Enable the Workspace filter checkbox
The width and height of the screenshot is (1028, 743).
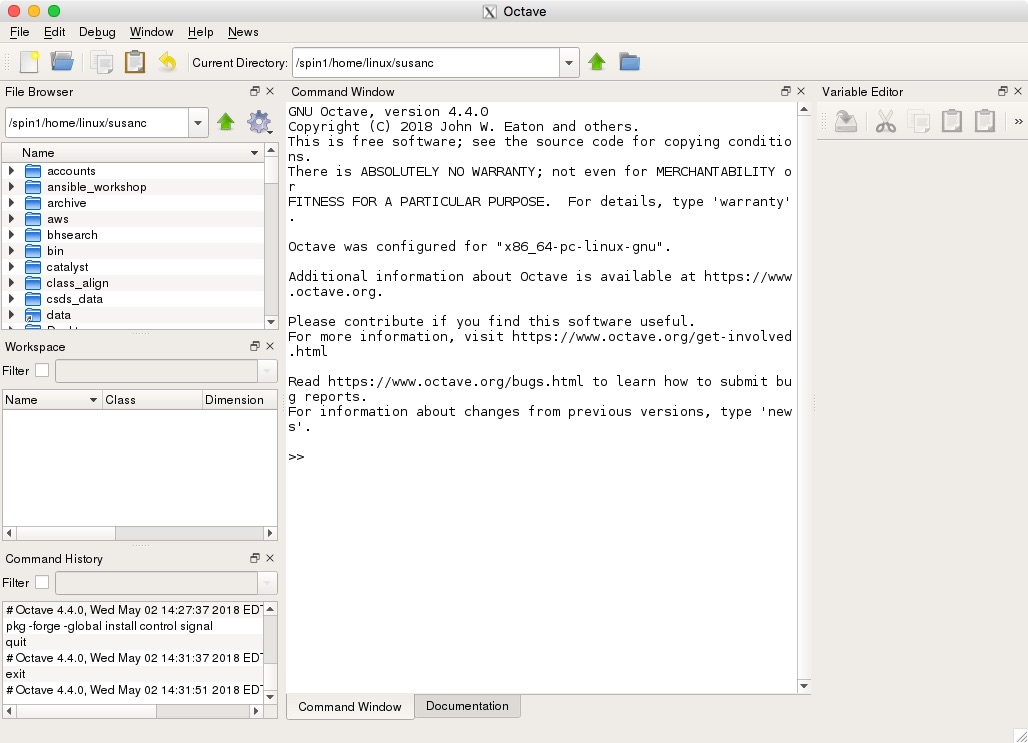click(x=42, y=371)
